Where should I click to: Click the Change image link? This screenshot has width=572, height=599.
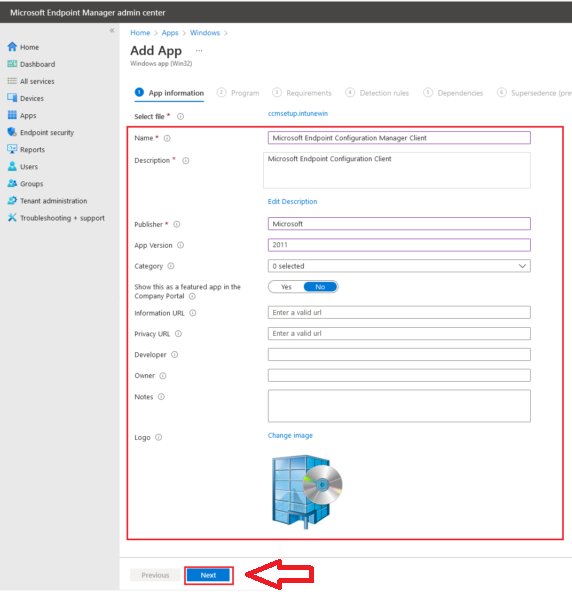[x=290, y=435]
